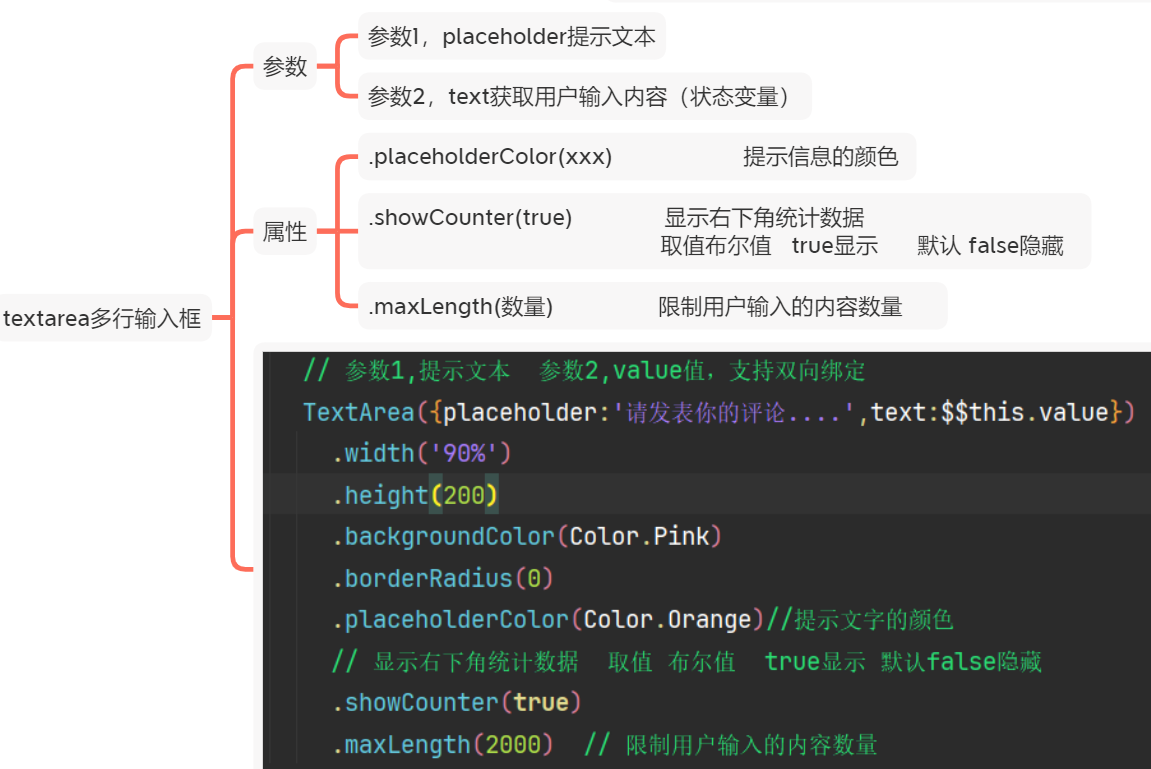Click the code comment '参数1,提示文本'
The image size is (1151, 769).
pos(427,371)
